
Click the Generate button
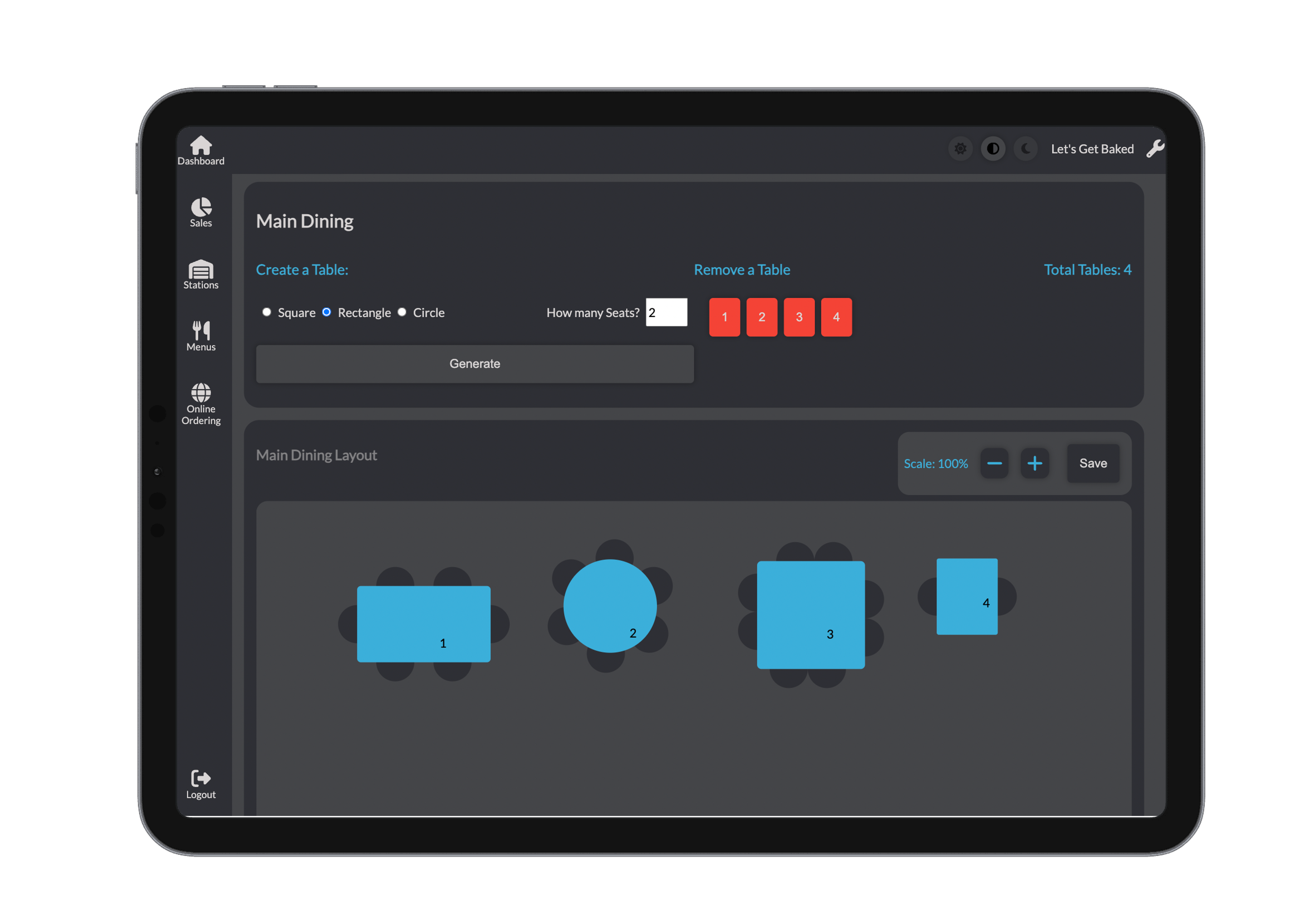coord(474,364)
